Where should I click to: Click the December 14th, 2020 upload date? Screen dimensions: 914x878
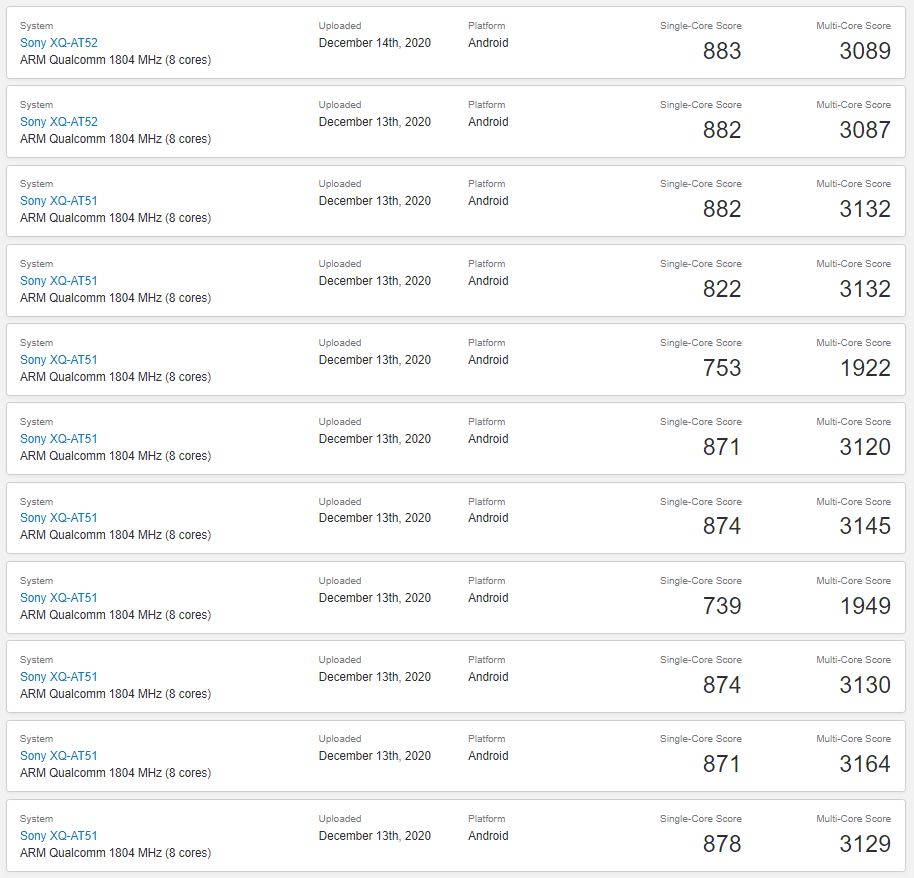pyautogui.click(x=375, y=43)
